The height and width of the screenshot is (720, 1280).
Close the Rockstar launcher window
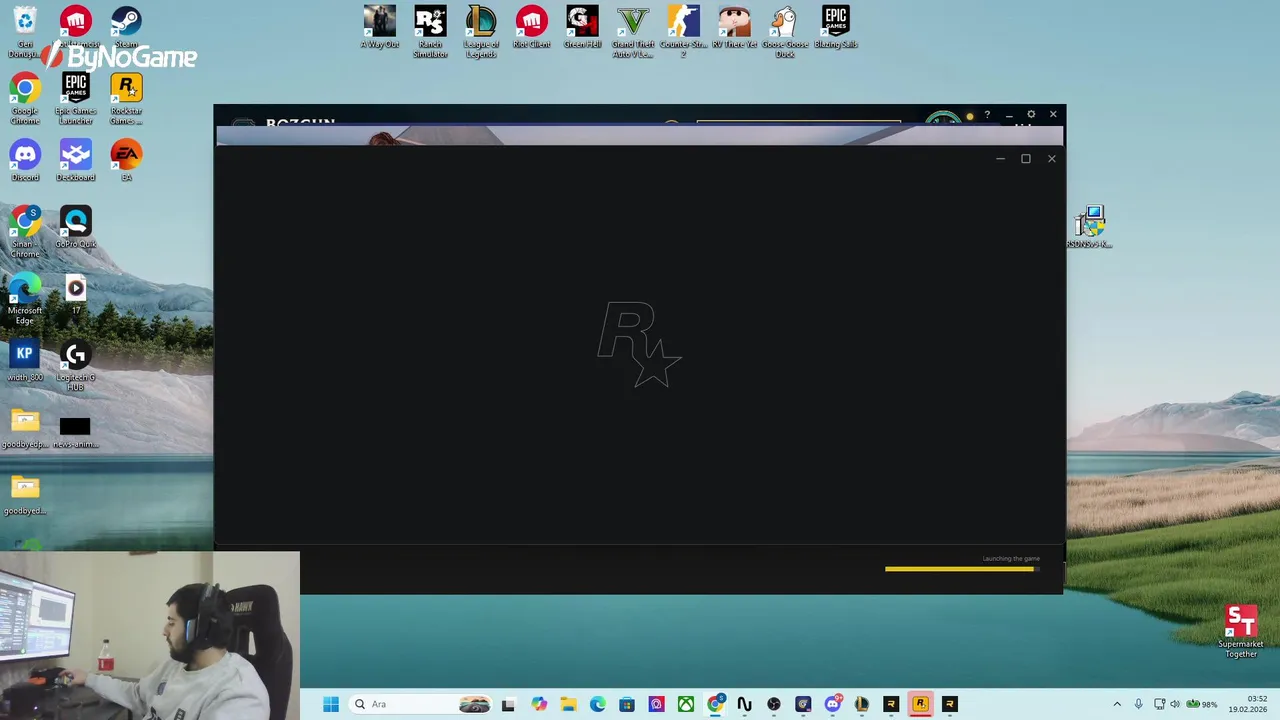tap(1051, 158)
